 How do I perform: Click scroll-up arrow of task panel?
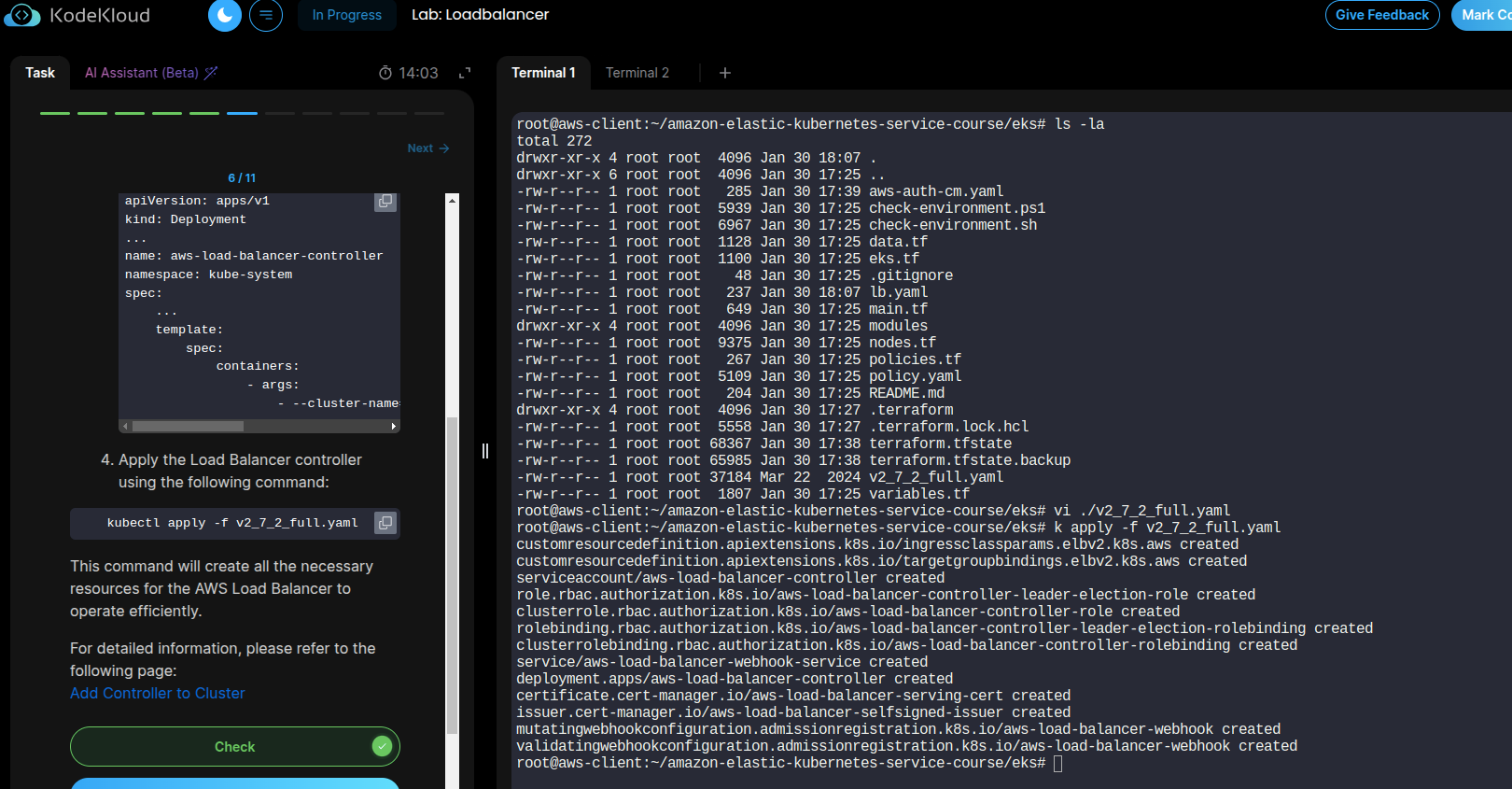tap(452, 200)
